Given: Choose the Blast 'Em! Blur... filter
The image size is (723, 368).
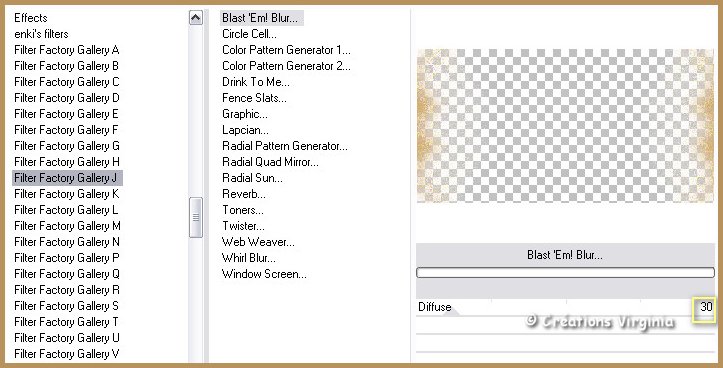Looking at the screenshot, I should click(x=261, y=18).
